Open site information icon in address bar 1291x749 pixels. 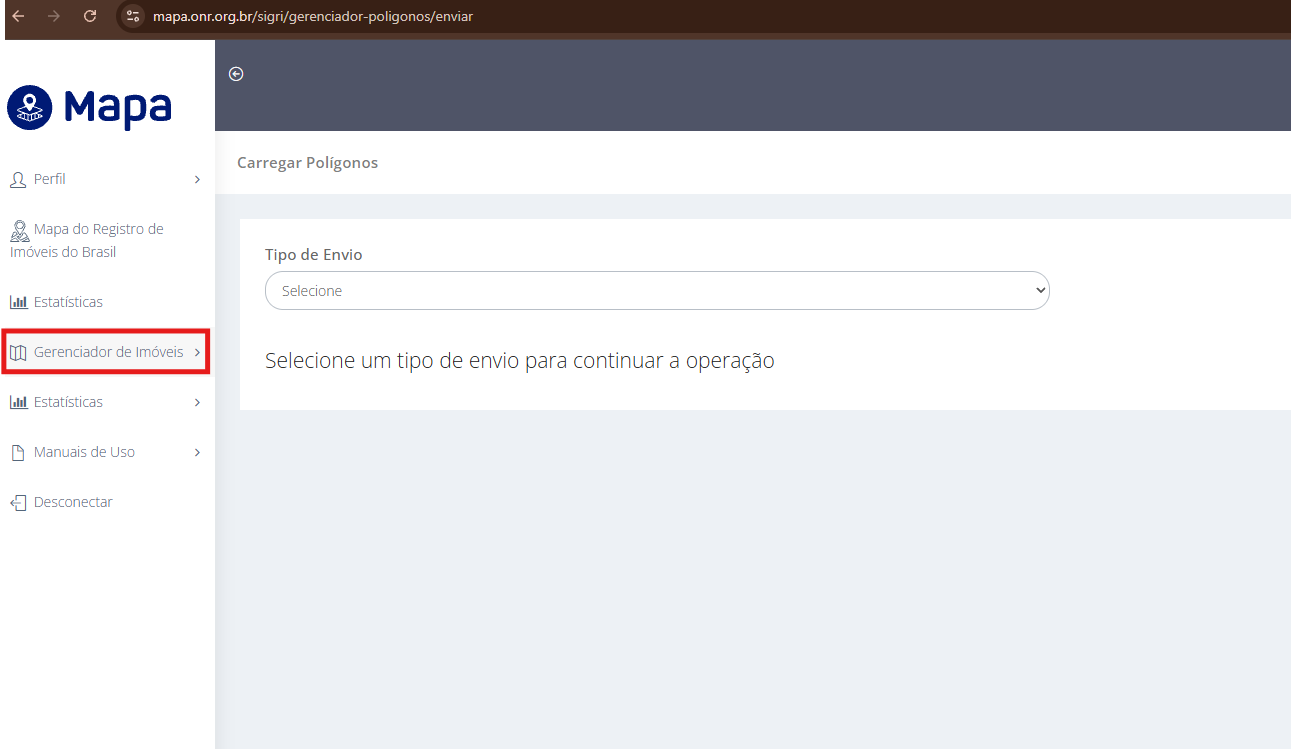133,16
